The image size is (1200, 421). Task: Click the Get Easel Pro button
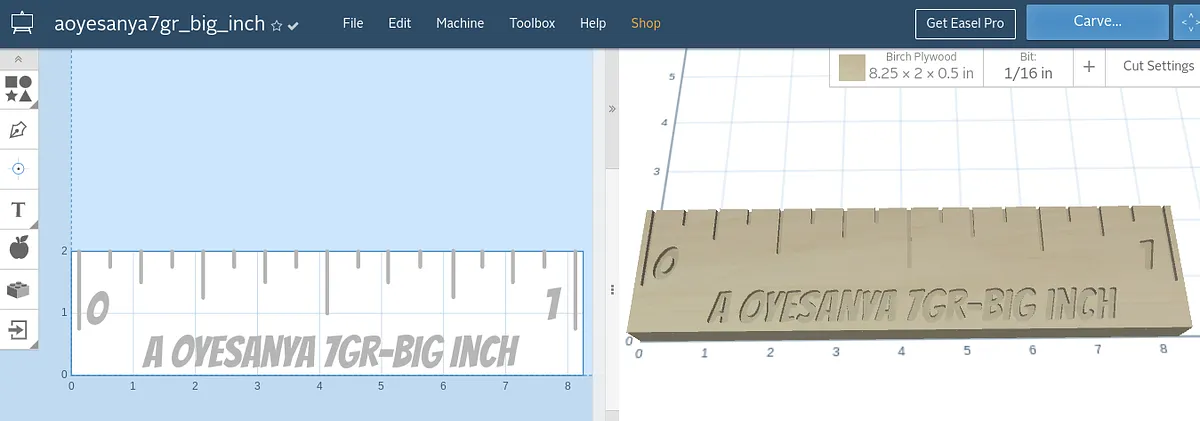click(965, 23)
